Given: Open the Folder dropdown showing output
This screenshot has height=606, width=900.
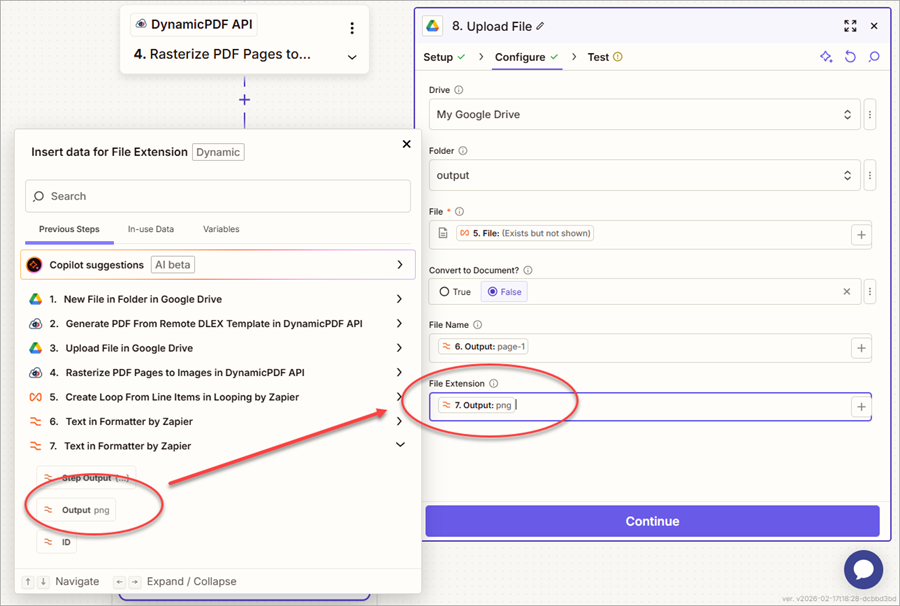Looking at the screenshot, I should point(645,175).
